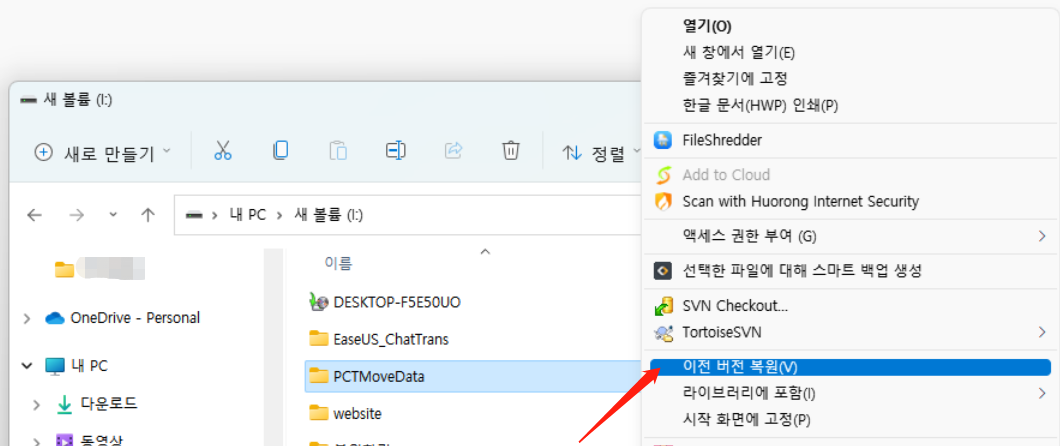Screen dimensions: 1060x446
Task: Collapse the 내 PC tree node
Action: (27, 366)
